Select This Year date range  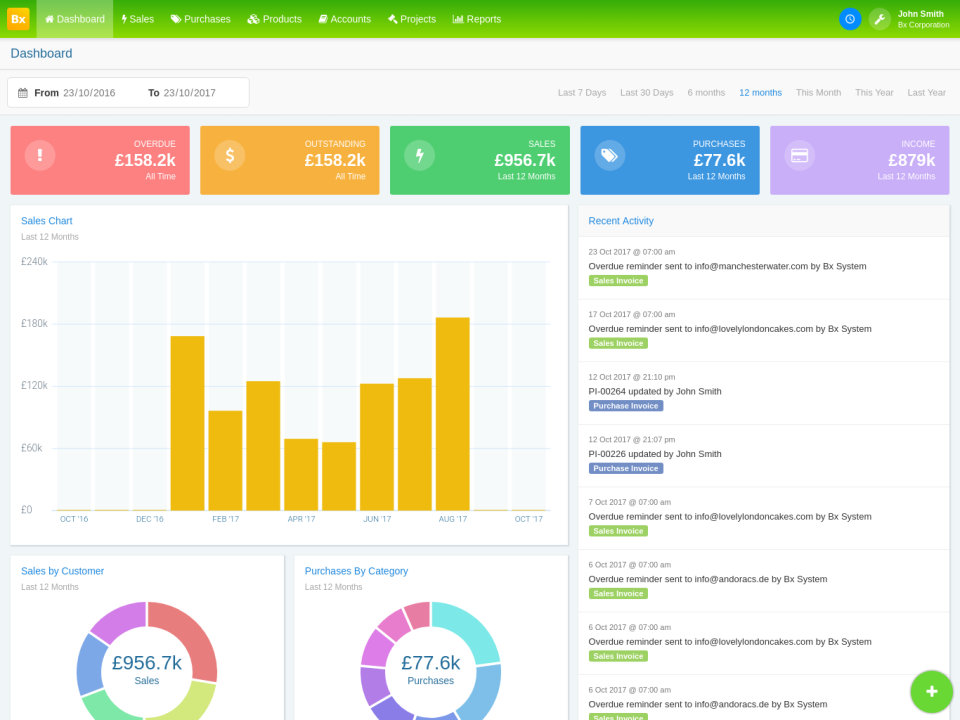[874, 92]
